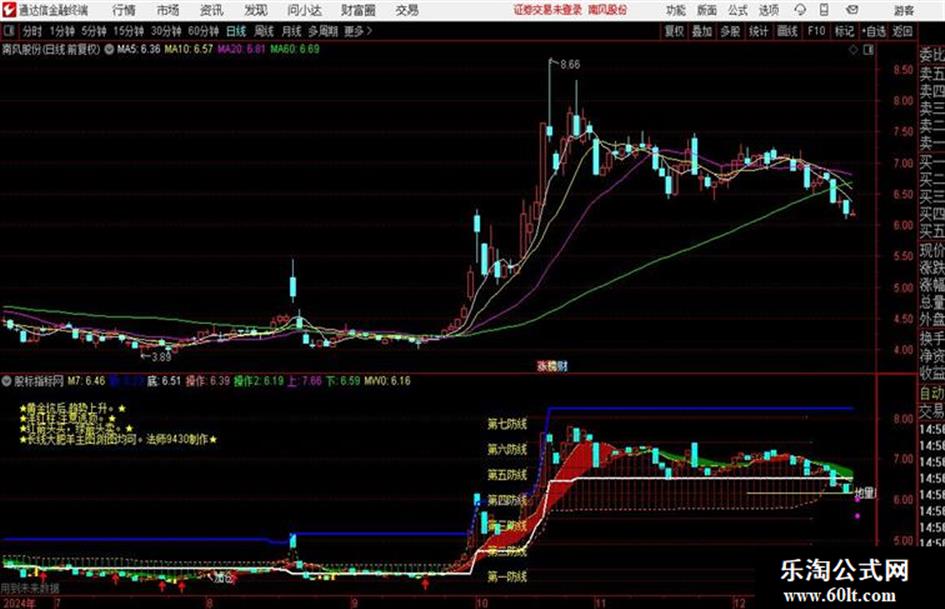Click 操作: 6.39 indicator value
Screen dimensions: 945x609
(208, 381)
